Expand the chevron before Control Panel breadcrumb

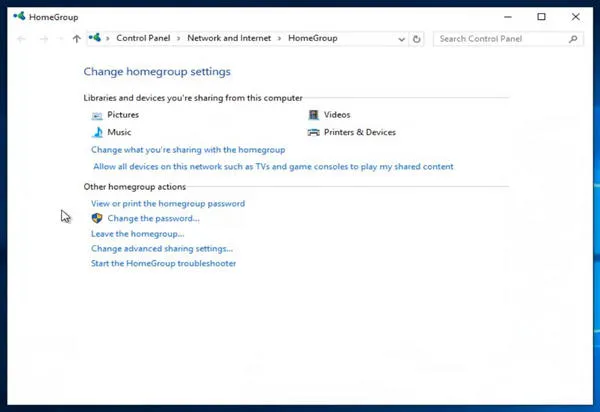click(x=108, y=38)
